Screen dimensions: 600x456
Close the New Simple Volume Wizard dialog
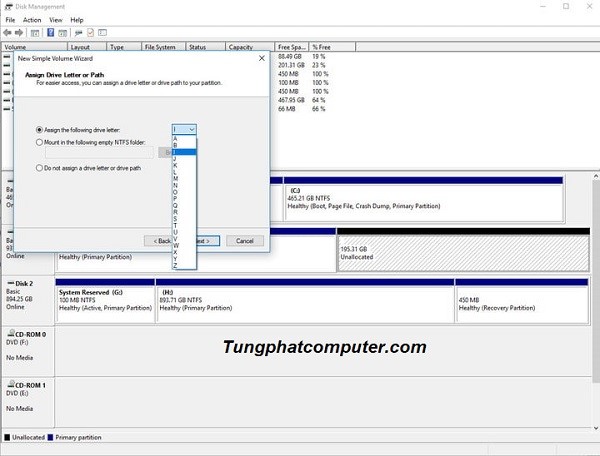(x=262, y=58)
